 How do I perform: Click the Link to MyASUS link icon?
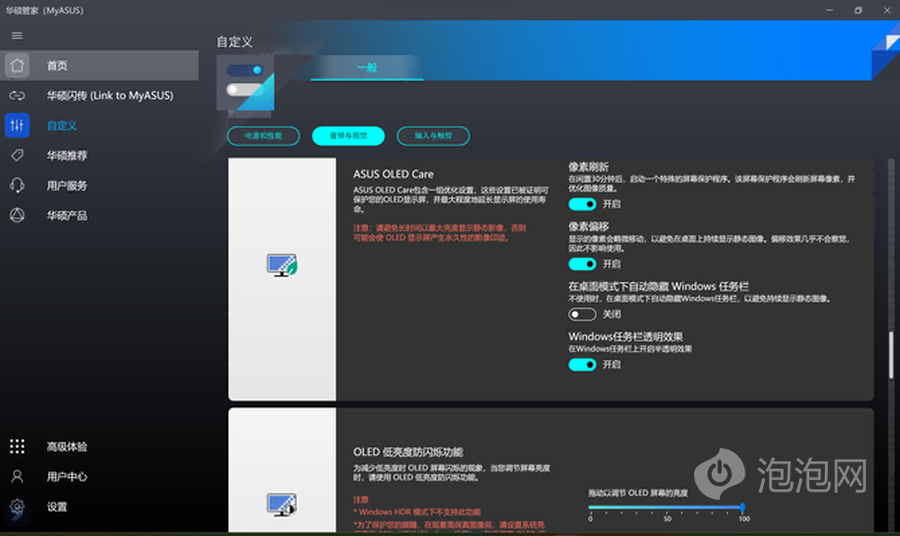17,95
